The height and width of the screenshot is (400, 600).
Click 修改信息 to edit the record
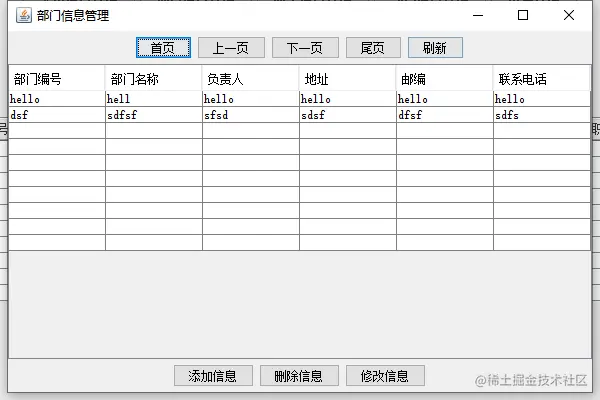(385, 376)
